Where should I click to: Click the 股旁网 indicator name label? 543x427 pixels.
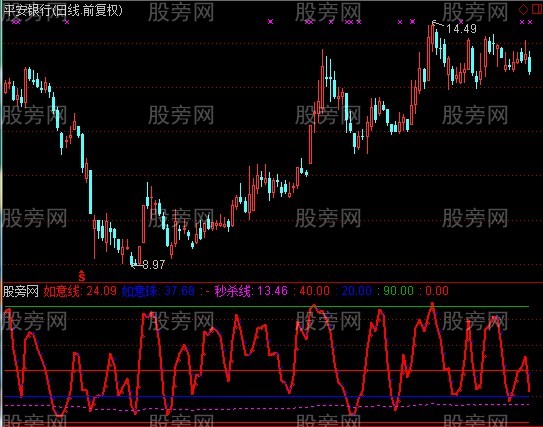click(x=21, y=291)
